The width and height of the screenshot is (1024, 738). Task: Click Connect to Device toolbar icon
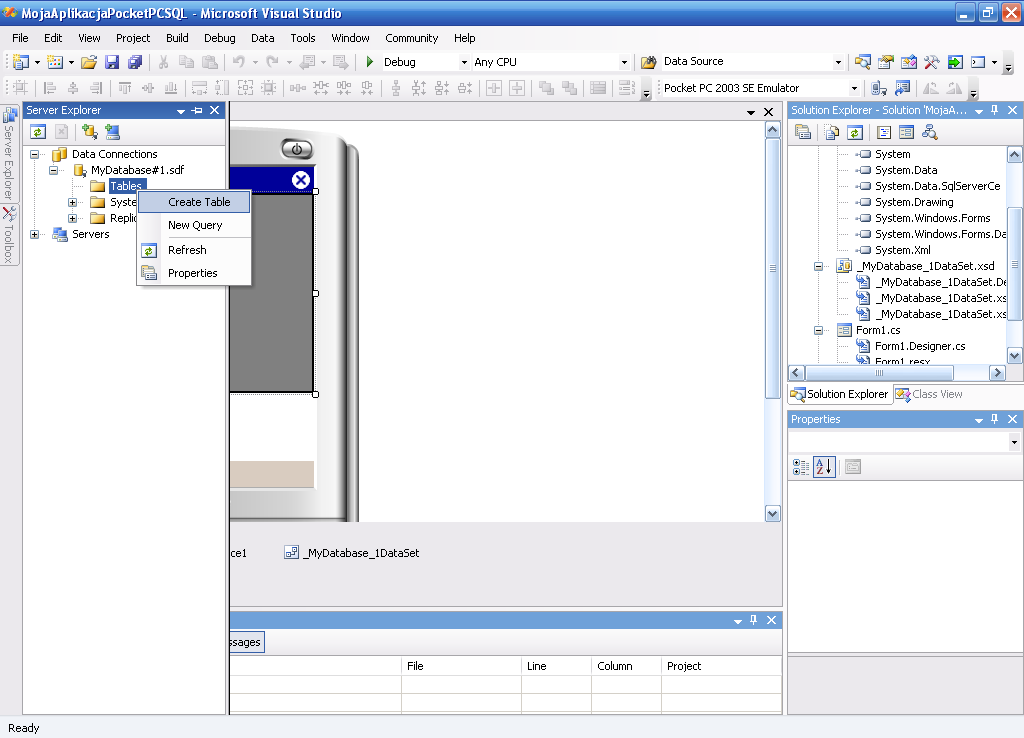879,88
